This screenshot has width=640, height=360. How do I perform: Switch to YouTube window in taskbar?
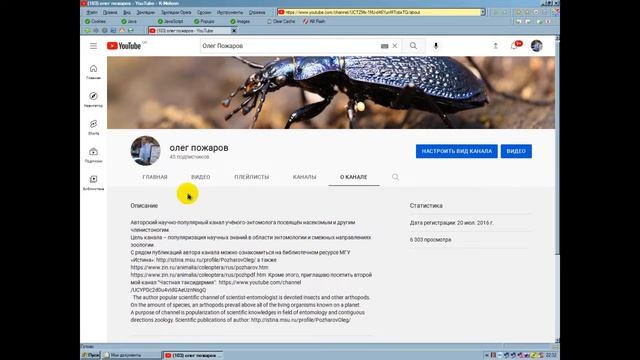pos(193,356)
